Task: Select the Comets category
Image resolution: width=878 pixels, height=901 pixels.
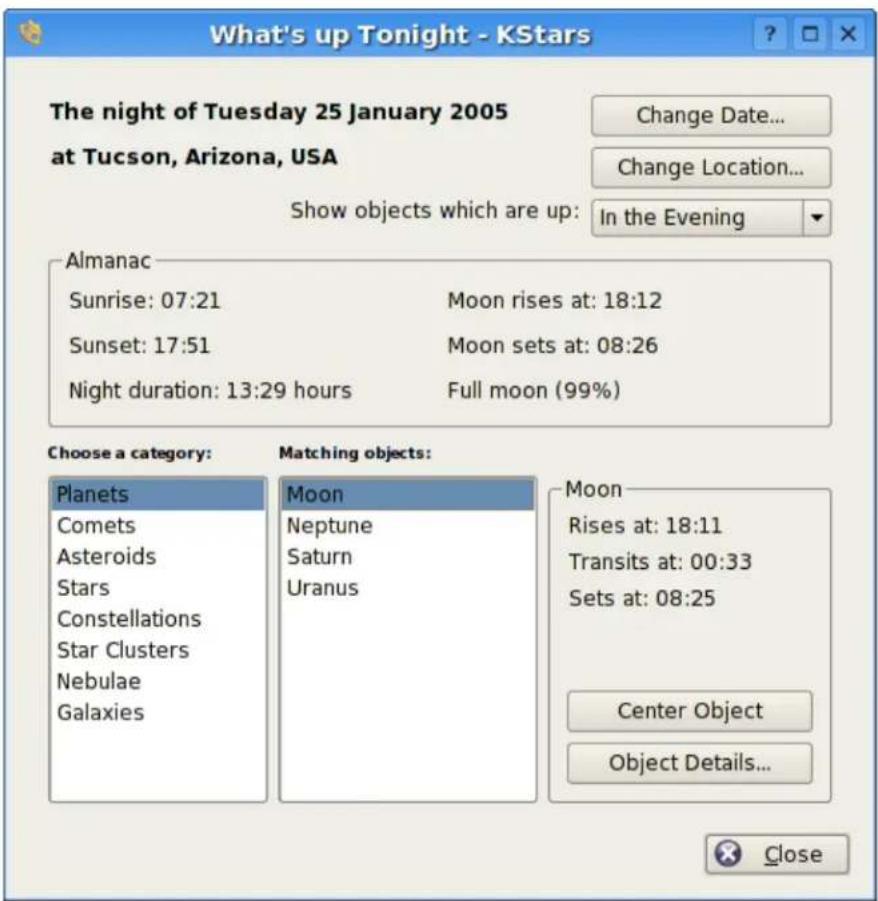Action: [158, 525]
